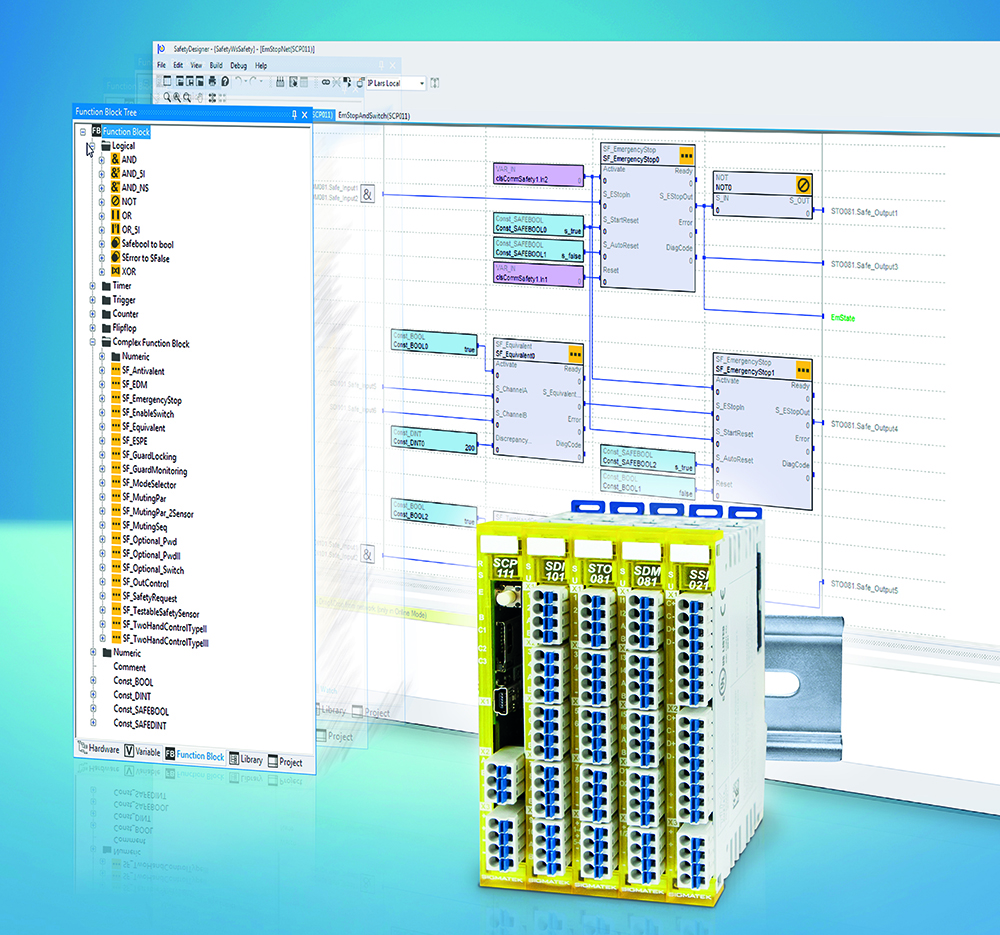Click the NOT symbol on NOT0 block
This screenshot has width=1000, height=935.
804,185
